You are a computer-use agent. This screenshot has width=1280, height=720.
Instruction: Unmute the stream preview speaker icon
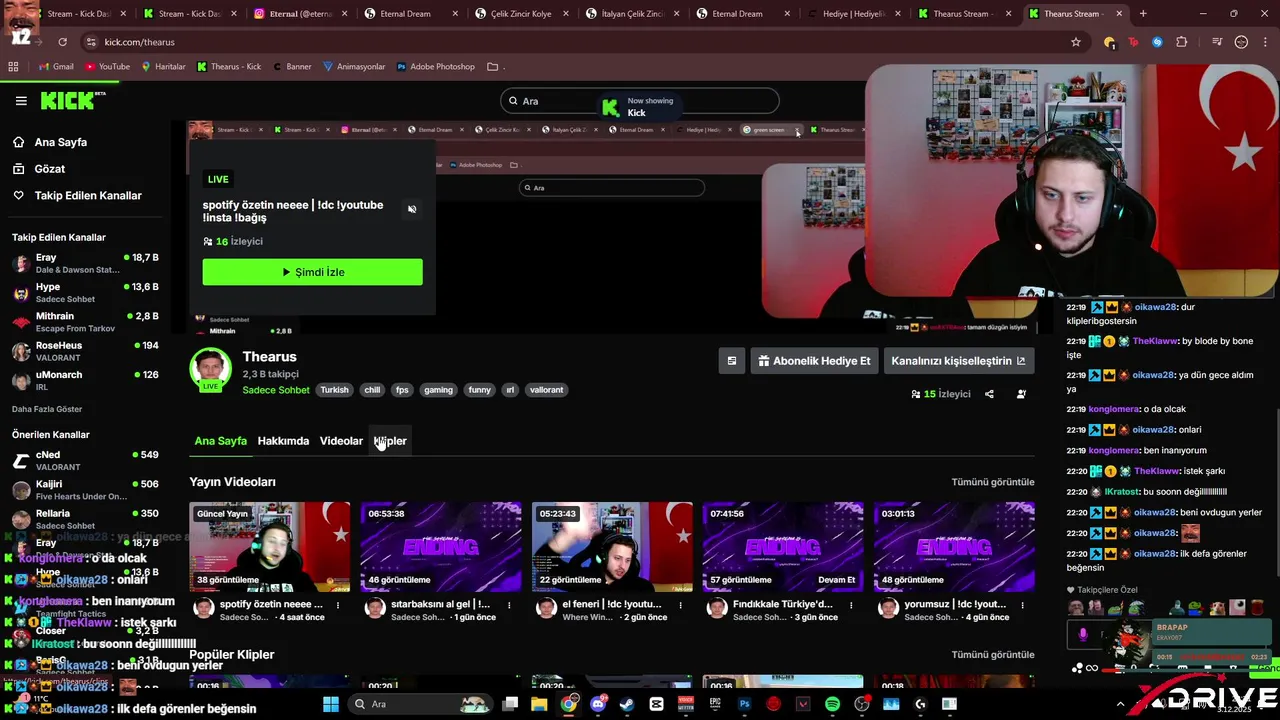click(x=412, y=209)
